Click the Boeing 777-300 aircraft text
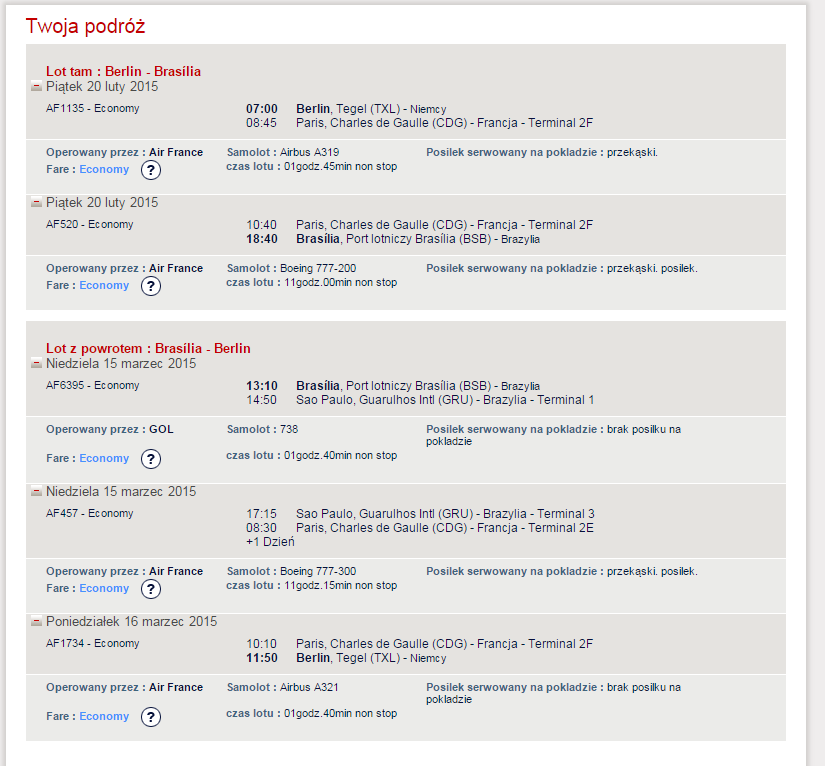The height and width of the screenshot is (766, 825). (318, 571)
